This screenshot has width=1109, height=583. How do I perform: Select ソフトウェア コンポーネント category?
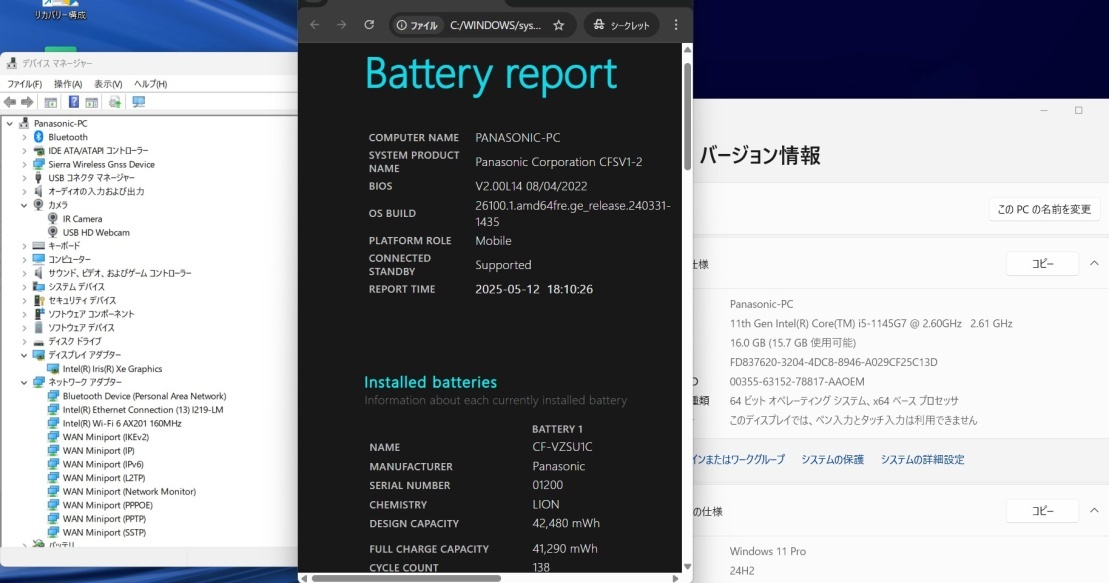coord(91,314)
